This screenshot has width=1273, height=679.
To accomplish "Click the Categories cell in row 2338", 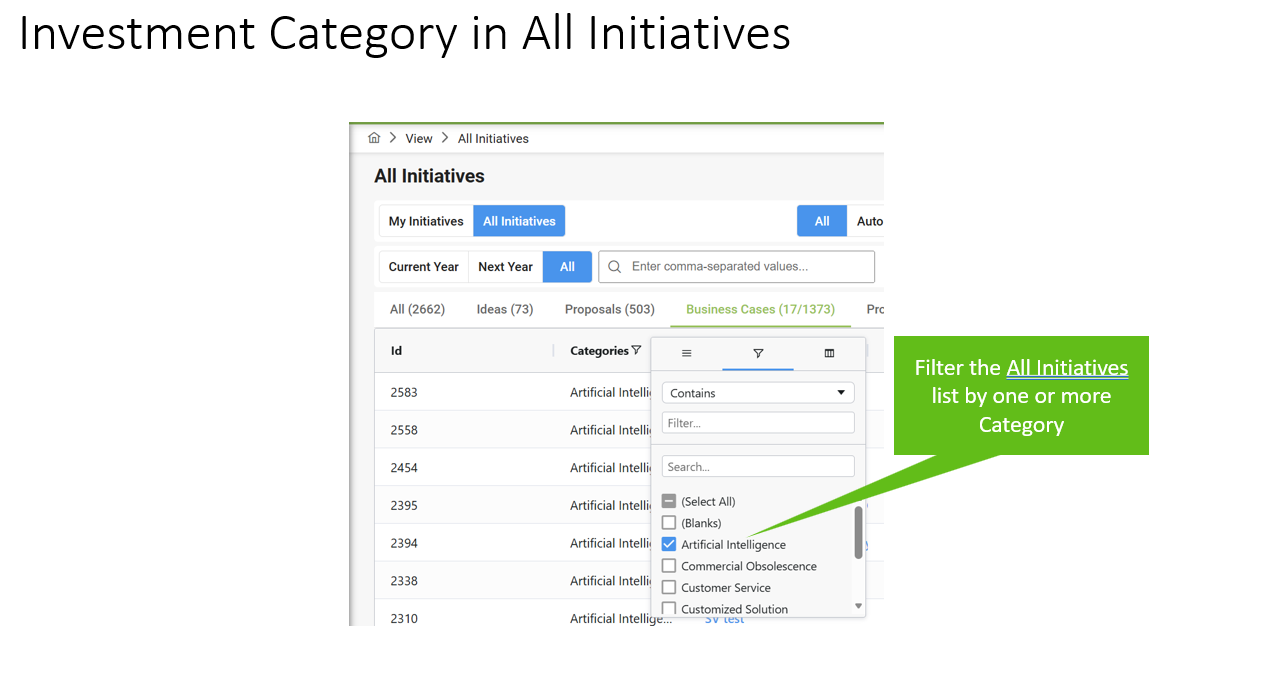I will (610, 581).
